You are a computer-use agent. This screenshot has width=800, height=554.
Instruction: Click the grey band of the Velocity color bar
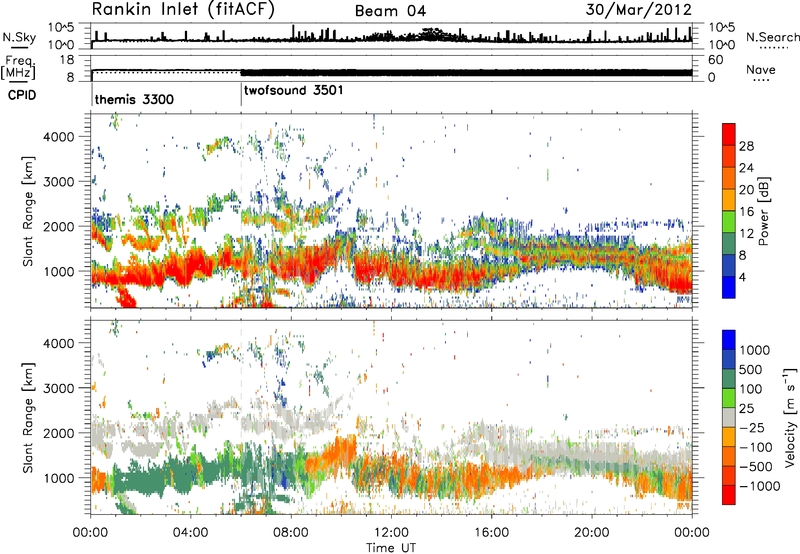tap(729, 417)
